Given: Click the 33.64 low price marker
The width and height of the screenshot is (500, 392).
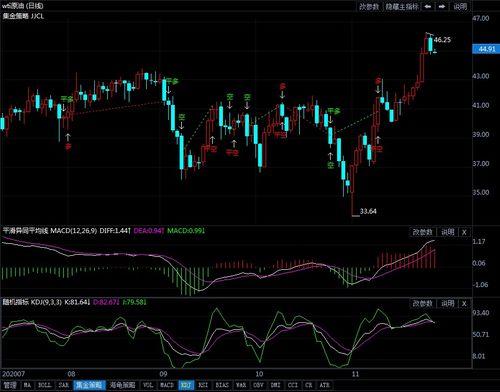Looking at the screenshot, I should point(368,211).
